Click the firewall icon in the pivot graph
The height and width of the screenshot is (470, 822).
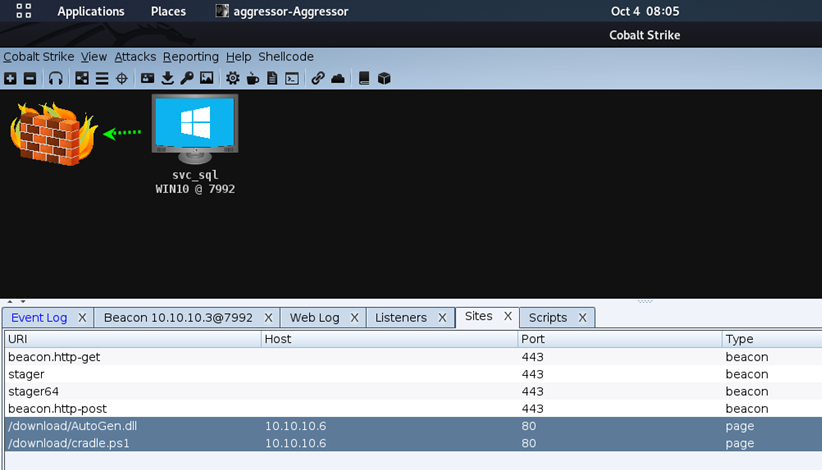(x=53, y=134)
